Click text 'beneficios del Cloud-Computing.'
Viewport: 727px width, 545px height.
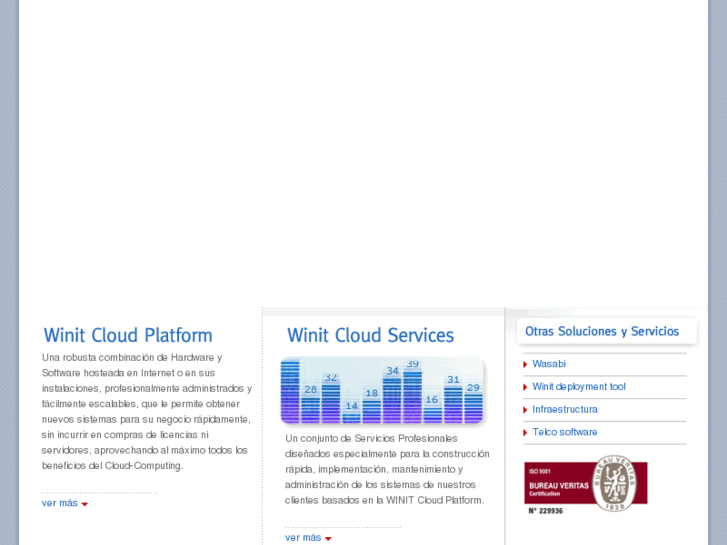point(113,466)
